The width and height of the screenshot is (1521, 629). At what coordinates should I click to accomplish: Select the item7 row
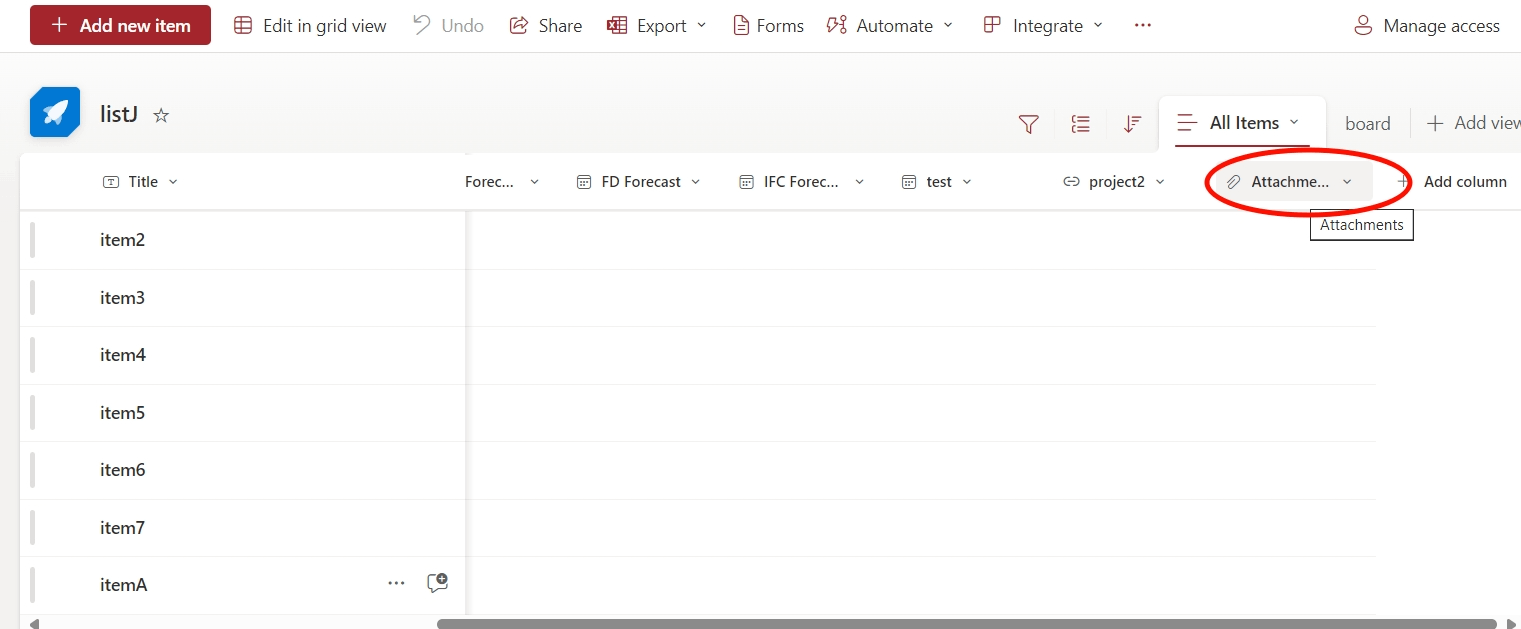point(698,528)
